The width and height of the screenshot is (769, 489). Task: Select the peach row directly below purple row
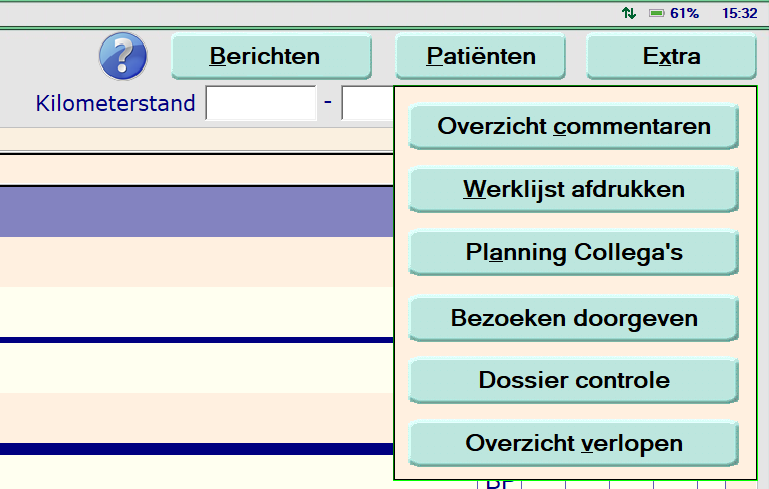coord(197,262)
